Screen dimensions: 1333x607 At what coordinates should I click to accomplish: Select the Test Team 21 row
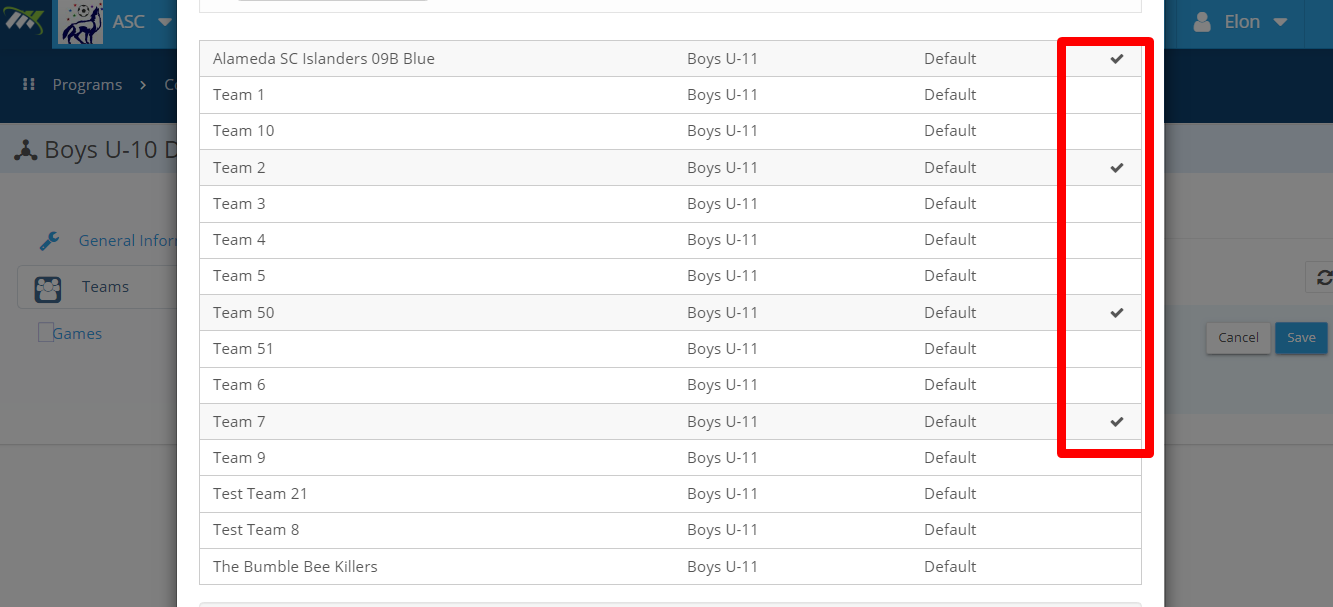670,494
